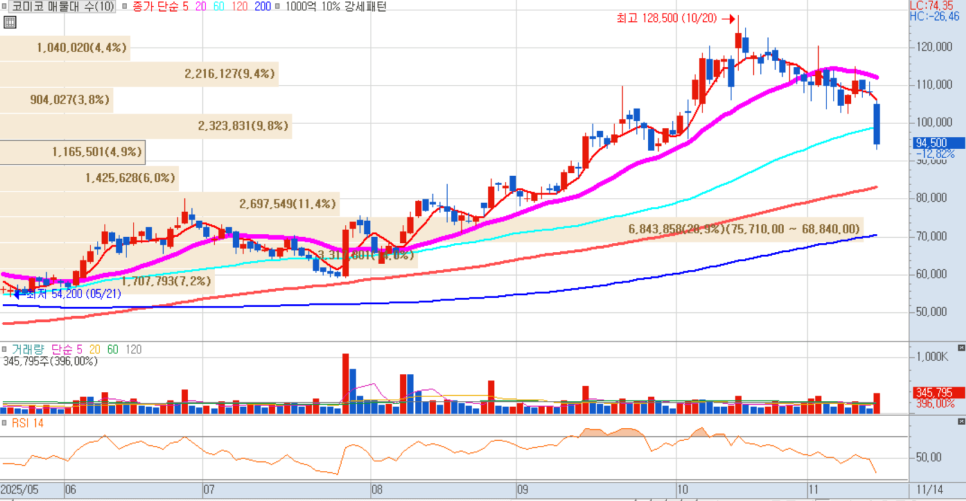The image size is (966, 501).
Task: Click the 80,000 price axis label
Action: pyautogui.click(x=930, y=198)
